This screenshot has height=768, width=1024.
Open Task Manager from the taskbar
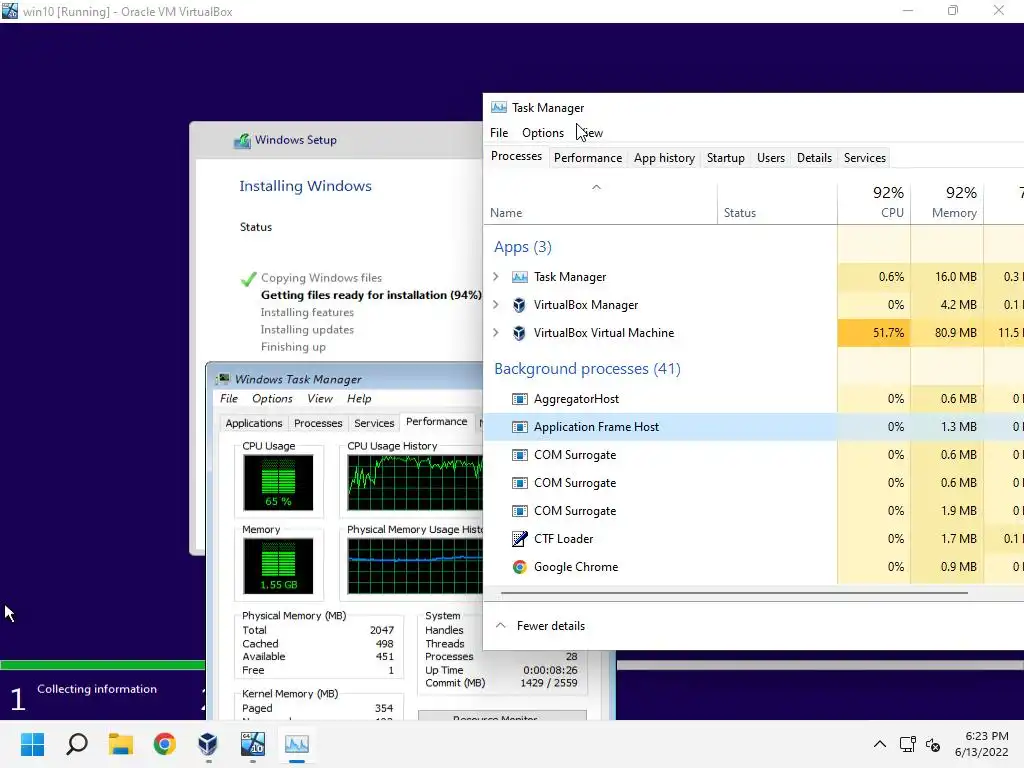coord(296,744)
